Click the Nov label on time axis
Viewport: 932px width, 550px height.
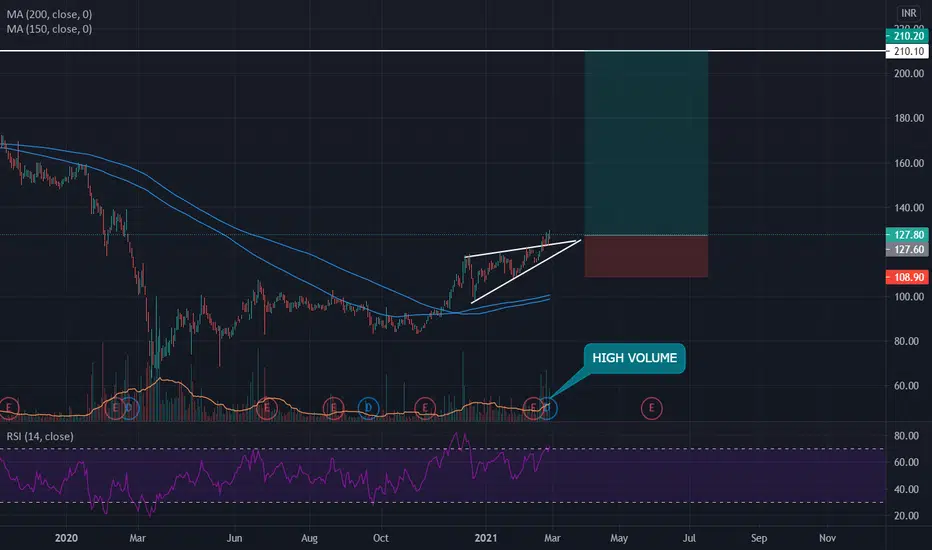click(827, 538)
